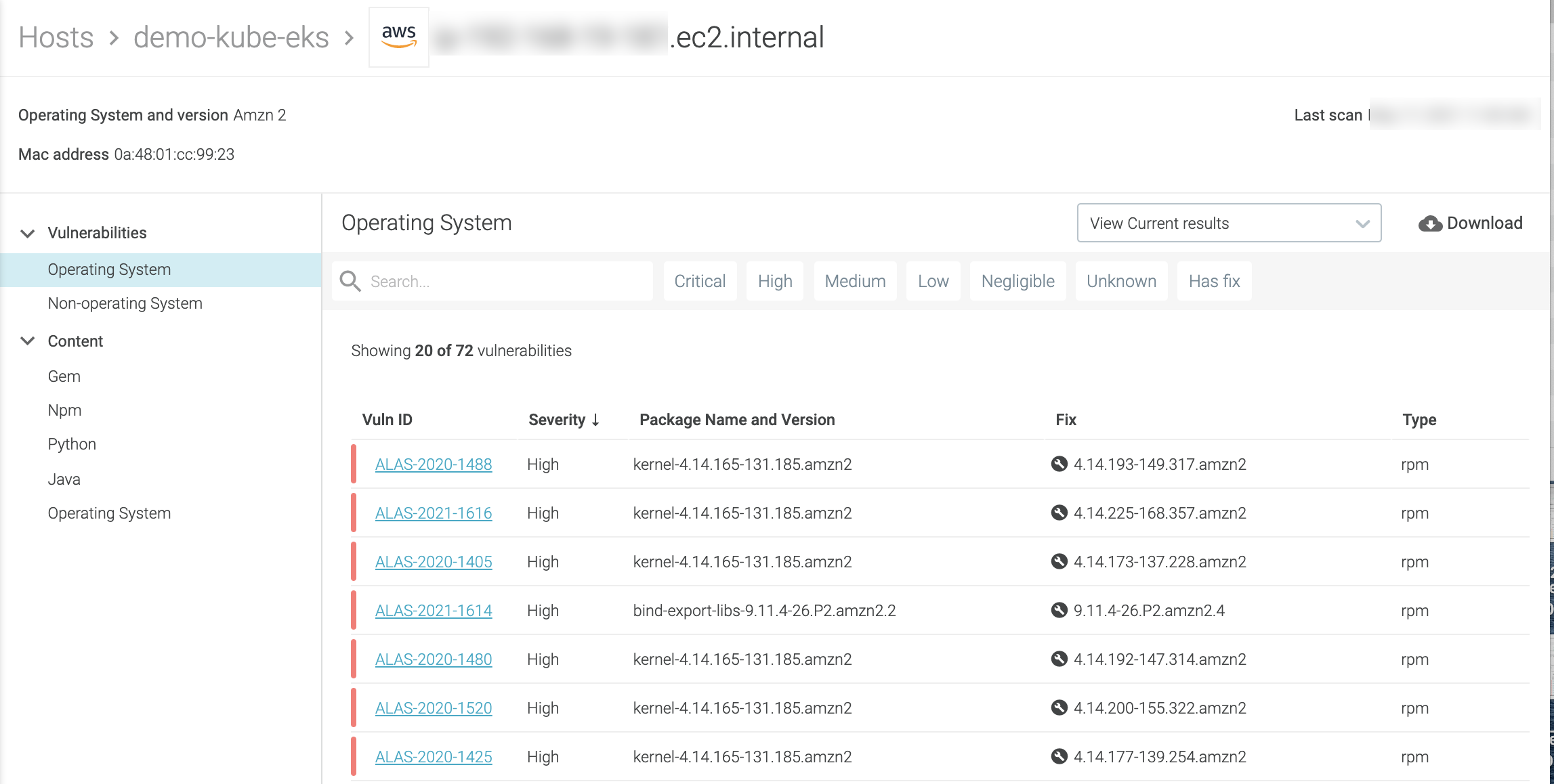This screenshot has width=1554, height=784.
Task: Open ALAS-2020-1480 vulnerability link
Action: (434, 659)
